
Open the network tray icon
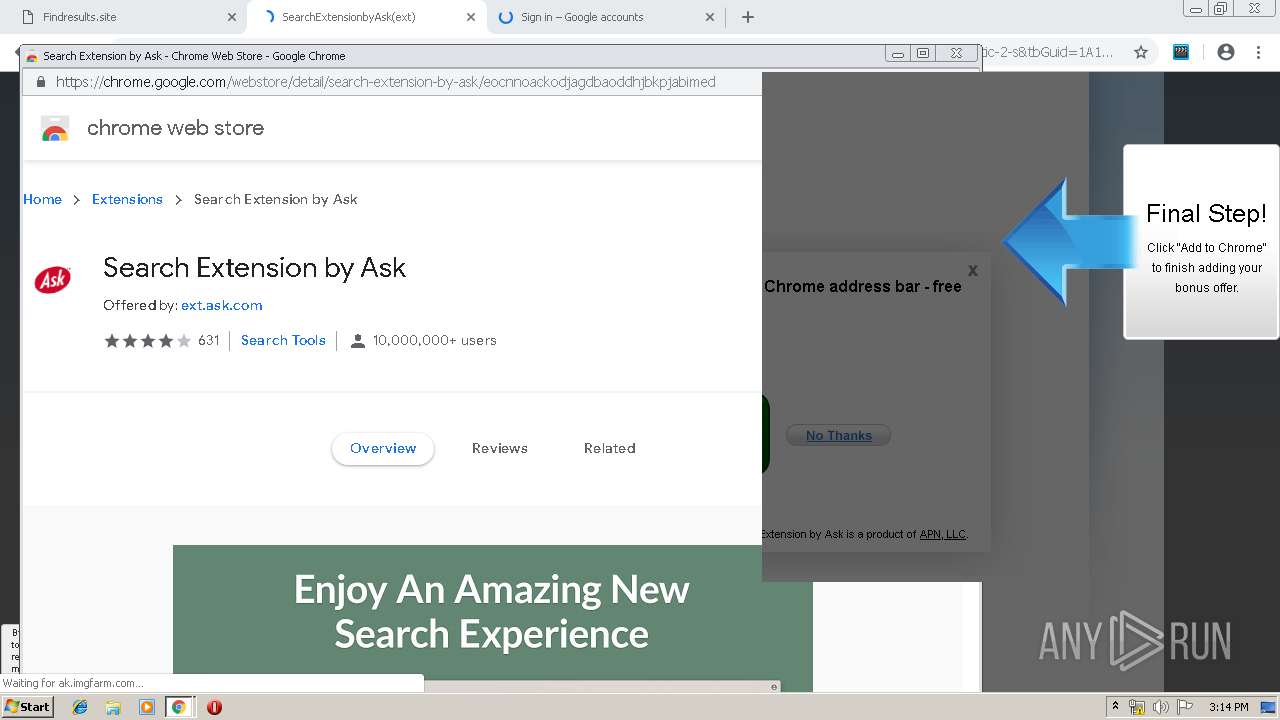(x=1137, y=707)
